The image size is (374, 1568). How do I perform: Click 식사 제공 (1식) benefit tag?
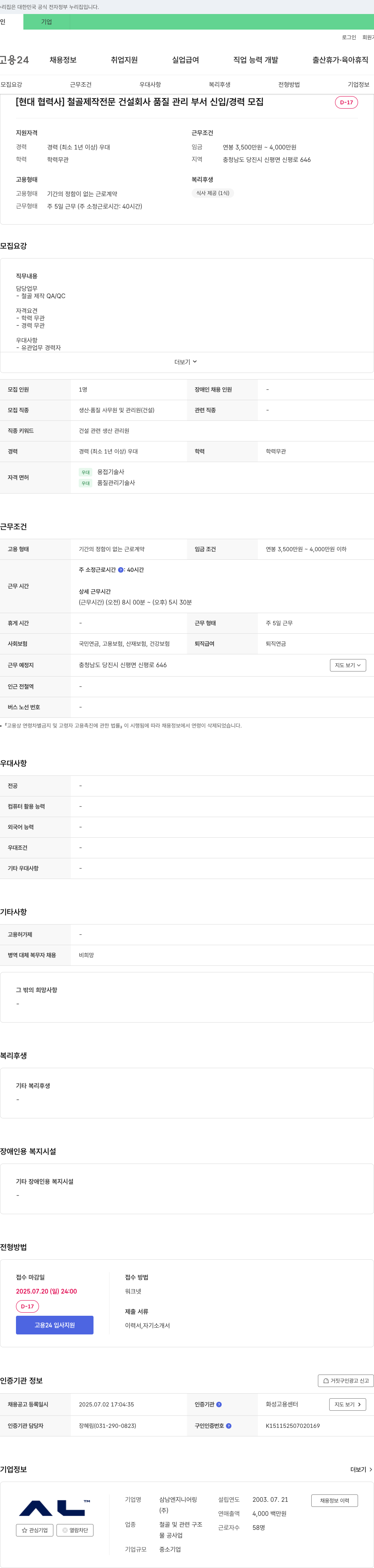213,193
